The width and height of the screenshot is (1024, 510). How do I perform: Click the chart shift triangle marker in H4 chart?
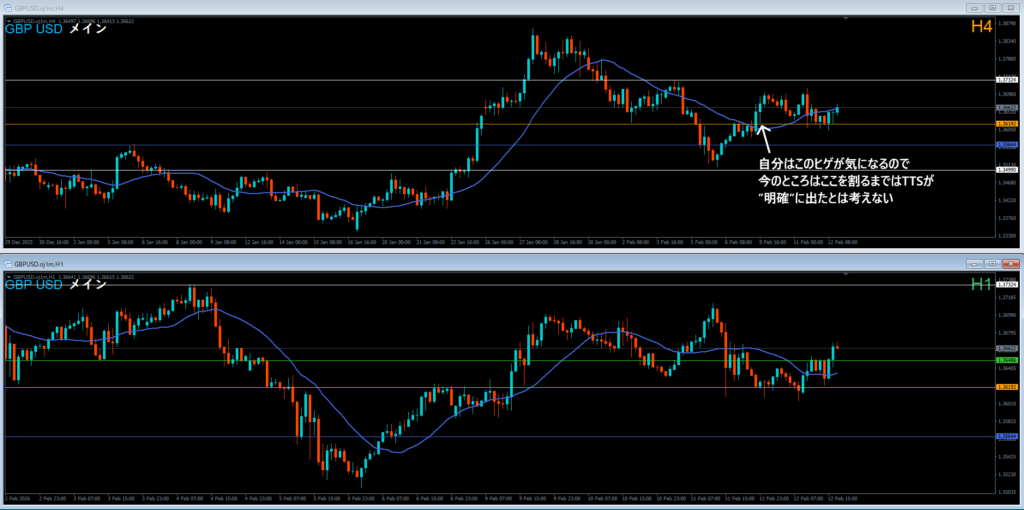[x=846, y=20]
